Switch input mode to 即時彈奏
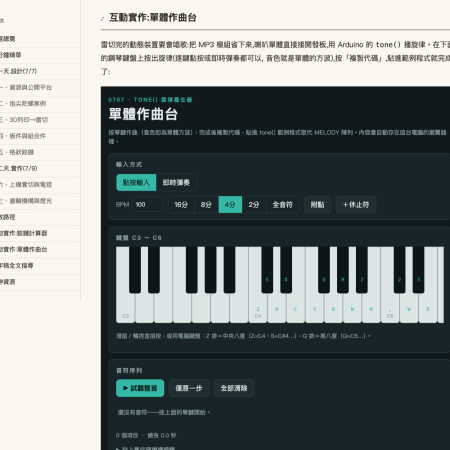 coord(176,182)
